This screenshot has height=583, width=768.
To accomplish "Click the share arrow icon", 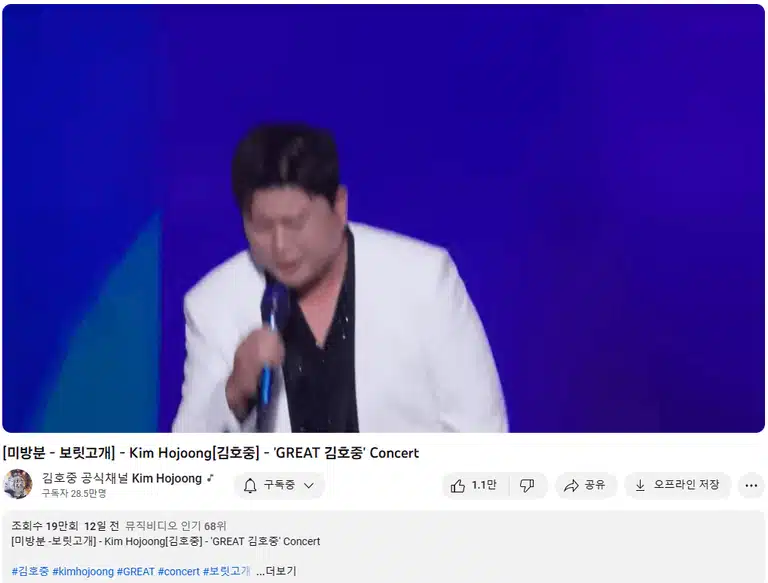I will (571, 486).
